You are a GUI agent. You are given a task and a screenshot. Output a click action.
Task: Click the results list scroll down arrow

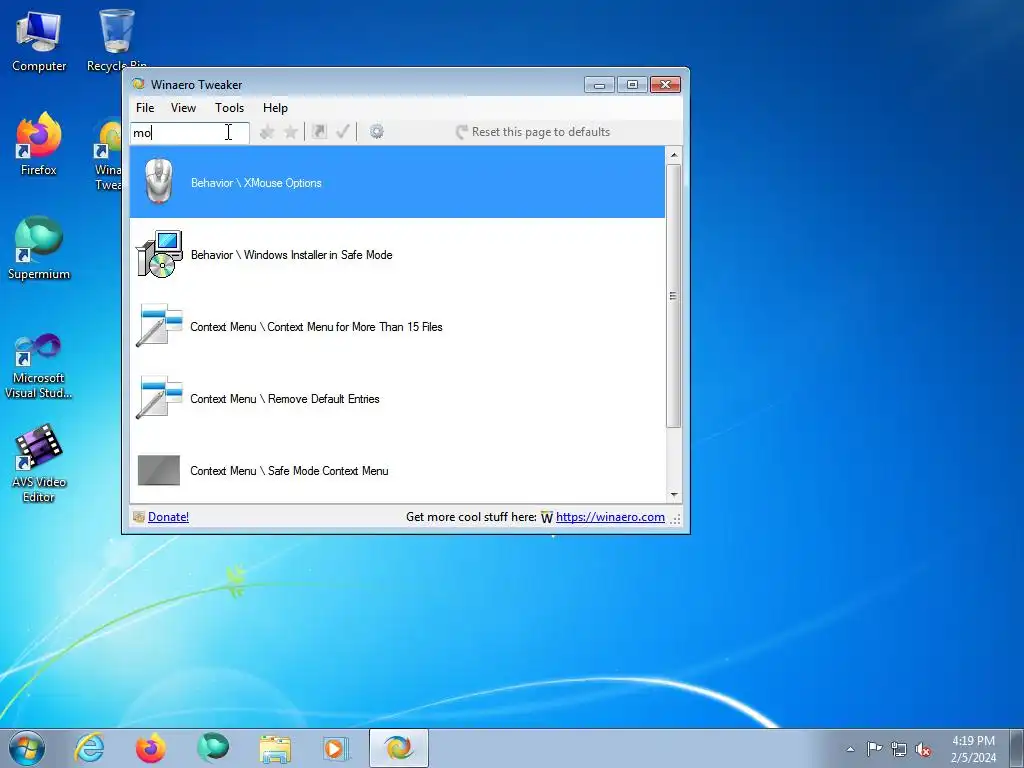[x=674, y=496]
